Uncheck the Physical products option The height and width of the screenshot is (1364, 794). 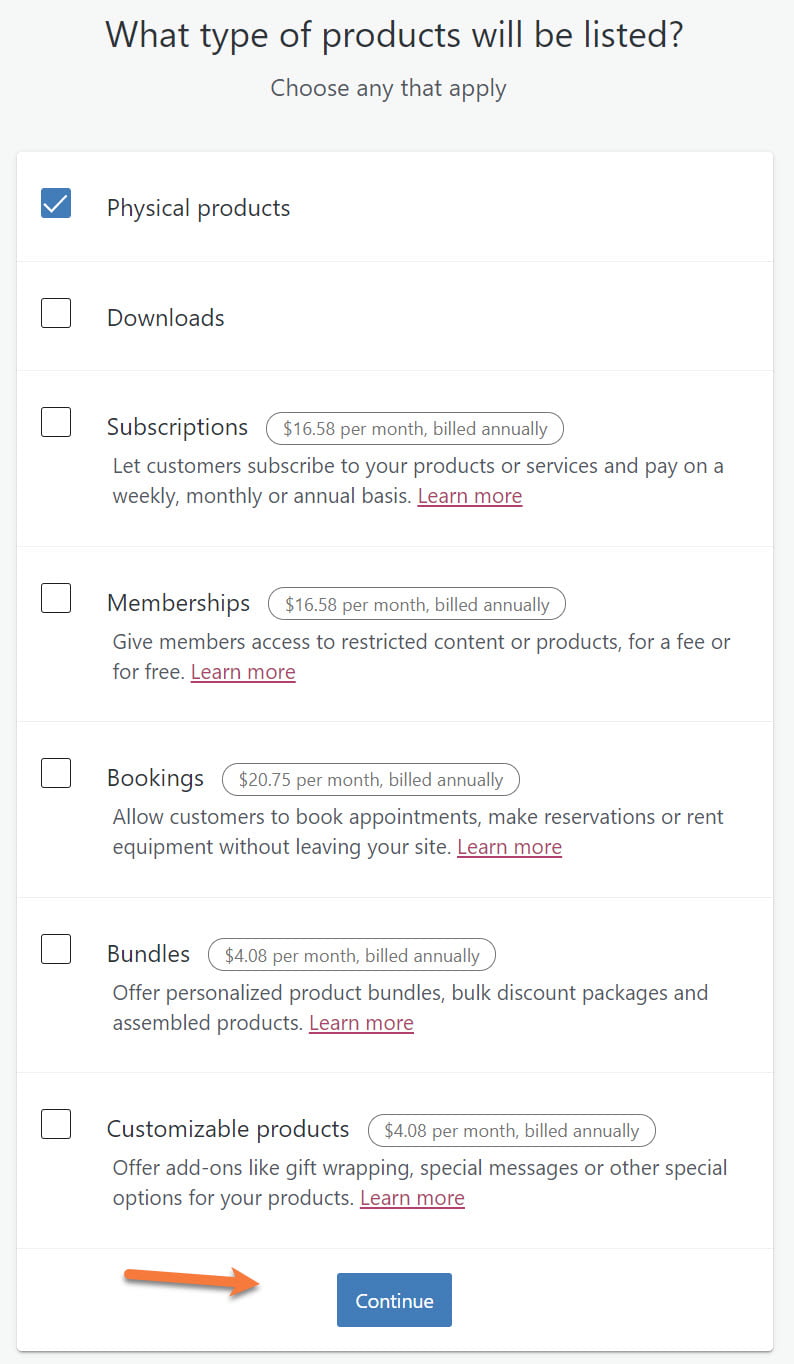pos(56,203)
